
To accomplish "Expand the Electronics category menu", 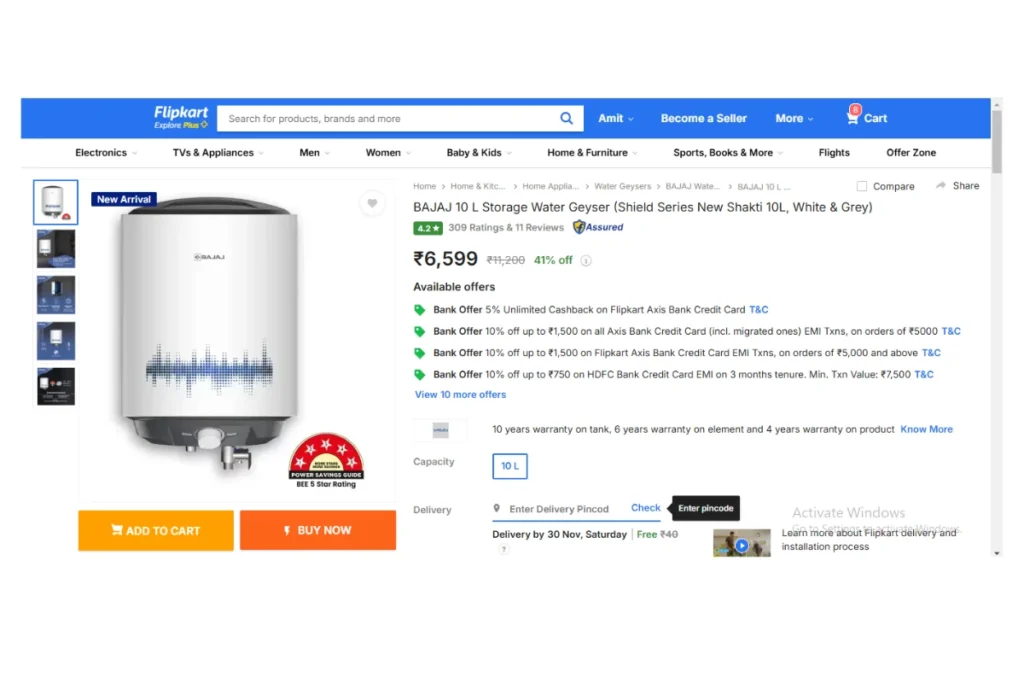I will (106, 153).
